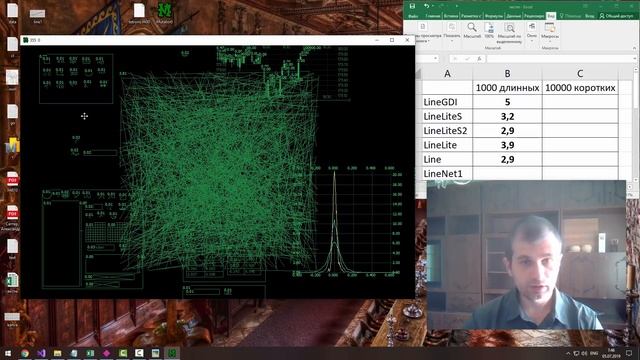Click the active green app icon in taskbar
Image resolution: width=640 pixels, height=360 pixels.
point(172,353)
